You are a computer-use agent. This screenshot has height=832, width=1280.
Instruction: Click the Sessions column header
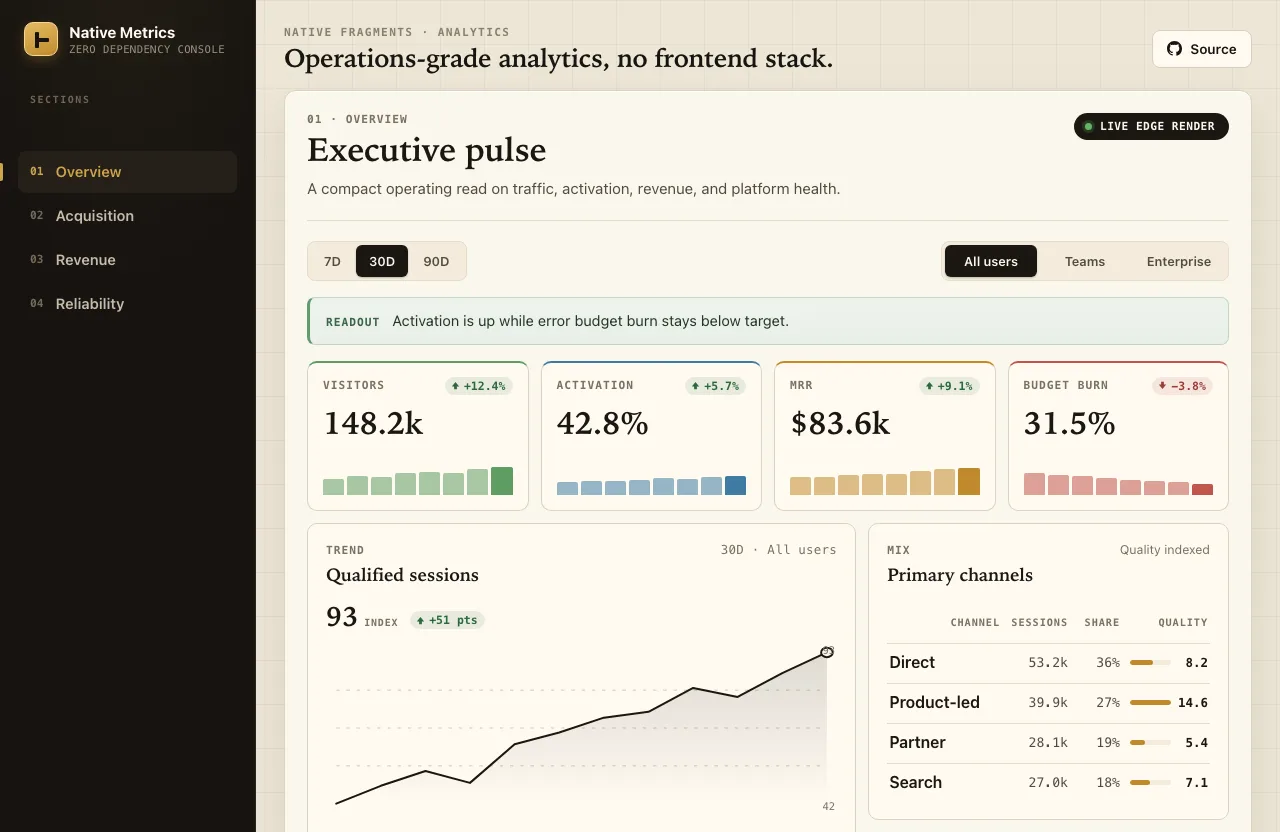[1039, 622]
